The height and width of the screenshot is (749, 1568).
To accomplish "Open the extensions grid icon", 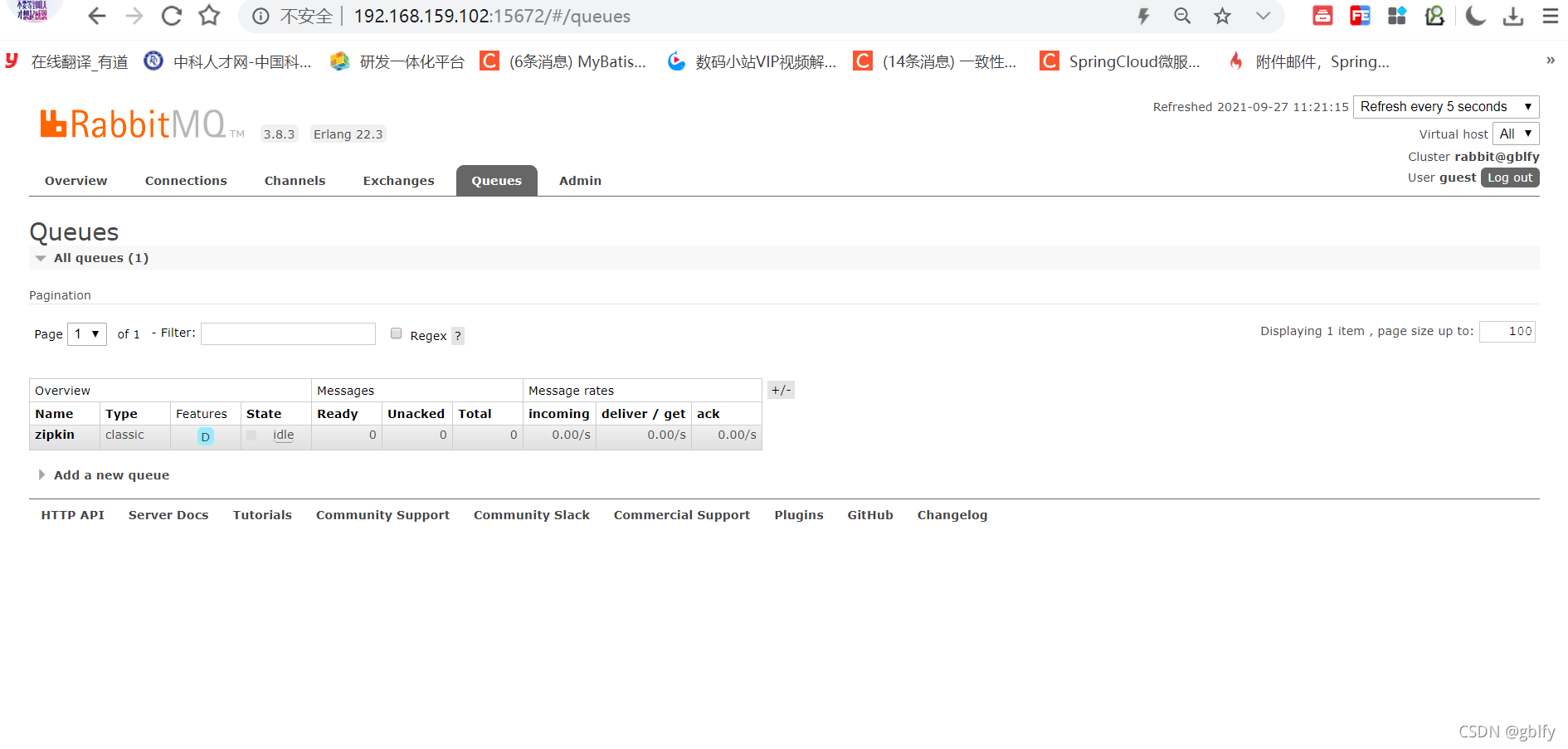I will (x=1397, y=16).
